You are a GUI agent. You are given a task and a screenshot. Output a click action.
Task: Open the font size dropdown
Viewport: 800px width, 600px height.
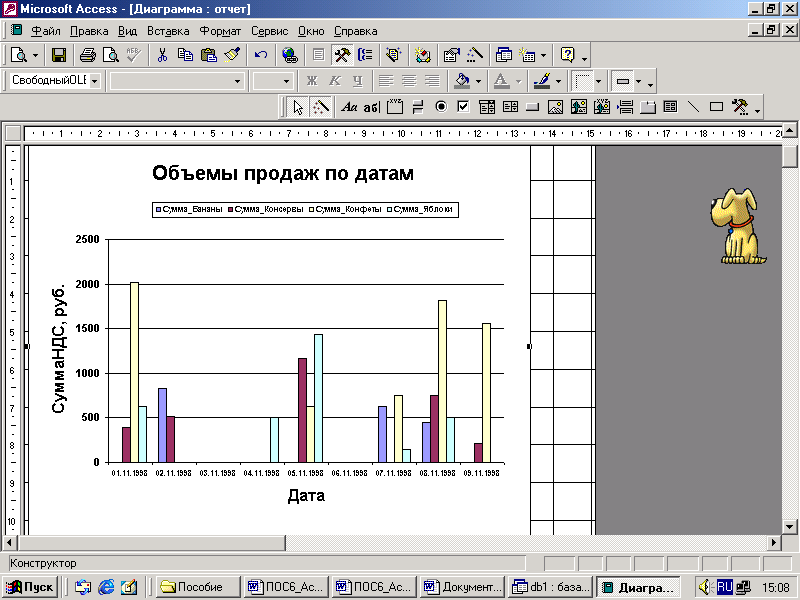tap(287, 81)
